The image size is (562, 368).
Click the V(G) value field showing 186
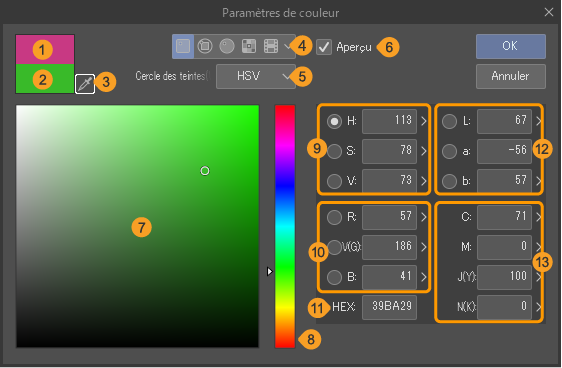[390, 247]
